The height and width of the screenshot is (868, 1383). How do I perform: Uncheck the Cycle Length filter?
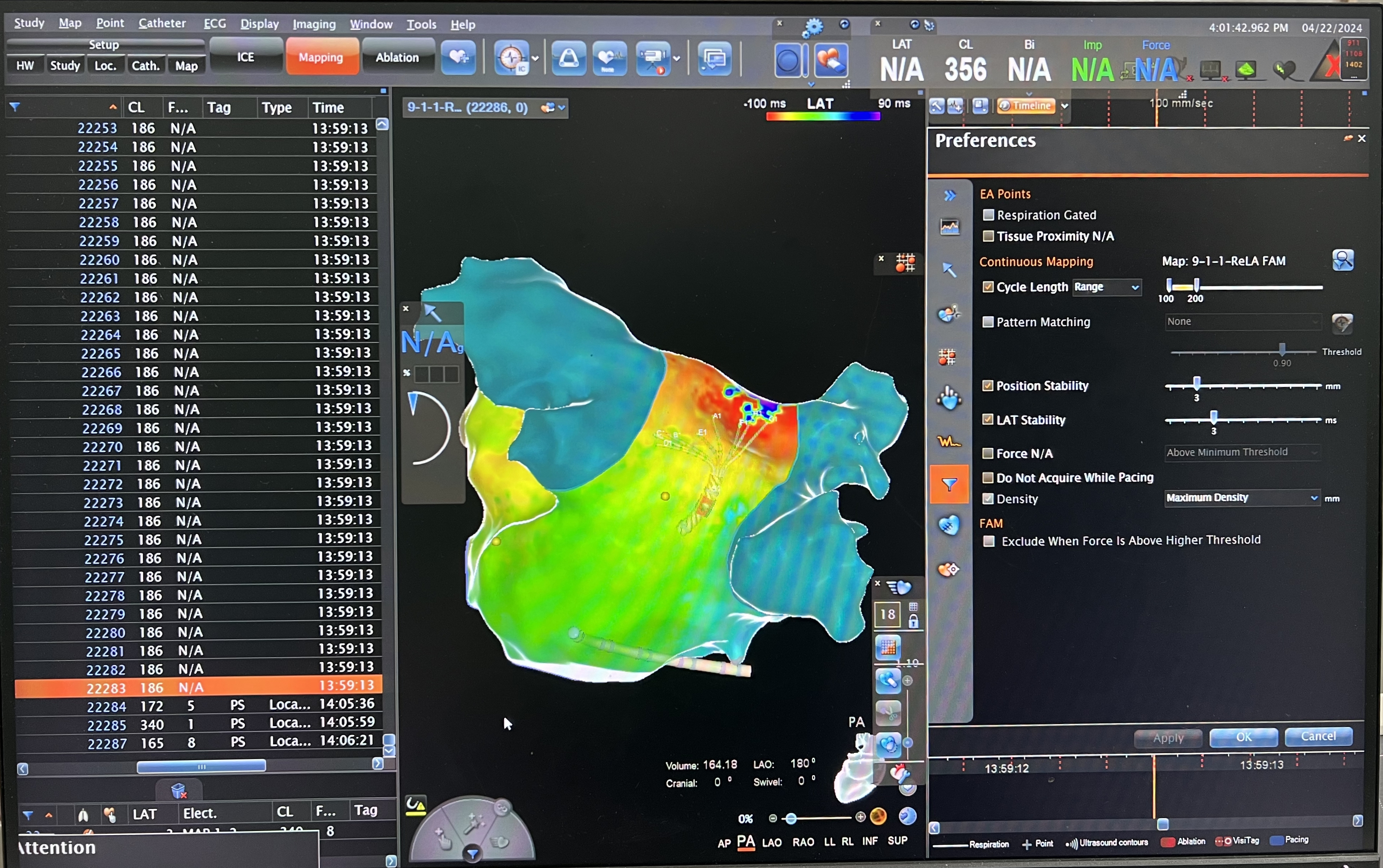[988, 287]
